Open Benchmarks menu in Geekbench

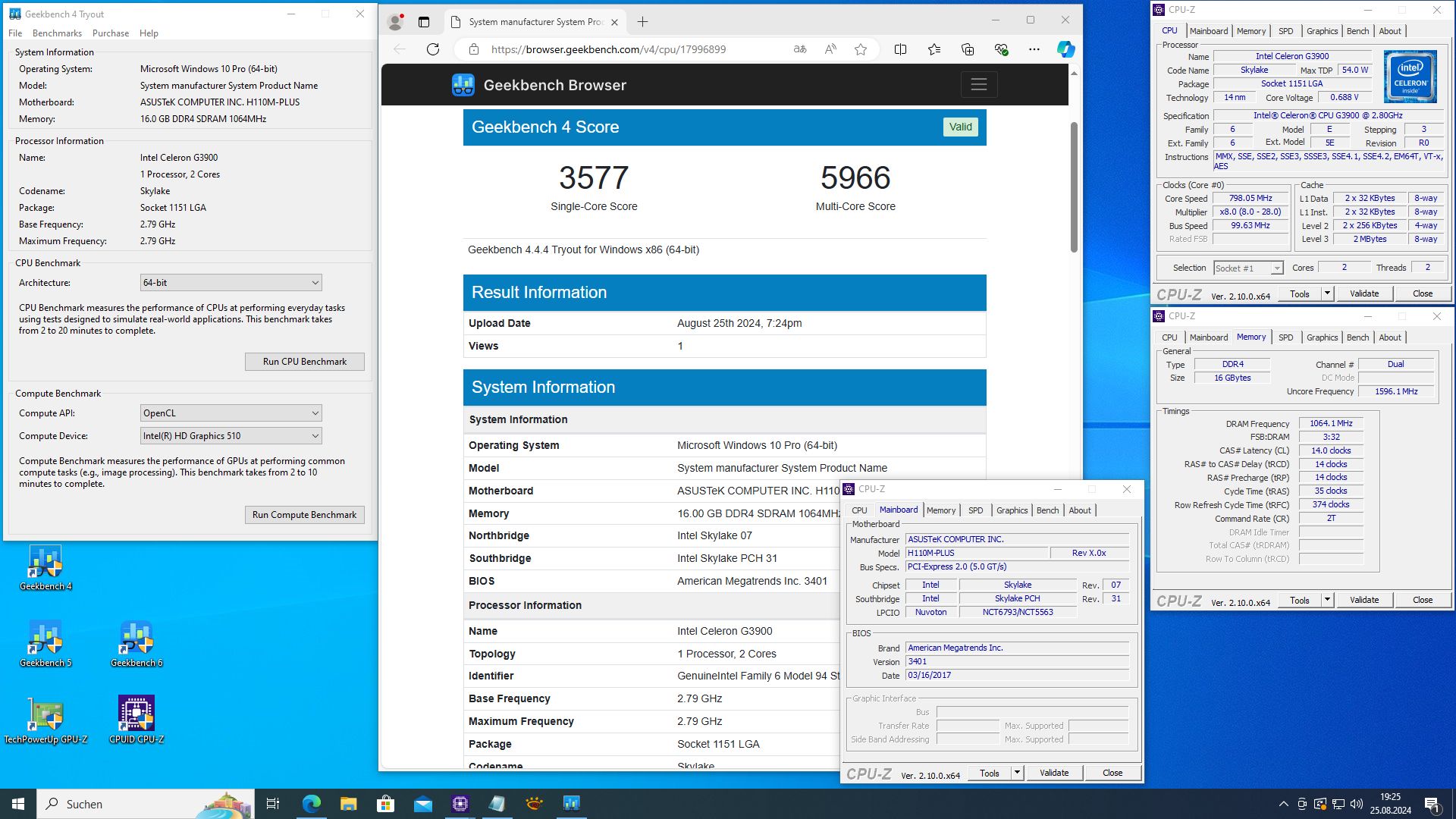click(57, 33)
